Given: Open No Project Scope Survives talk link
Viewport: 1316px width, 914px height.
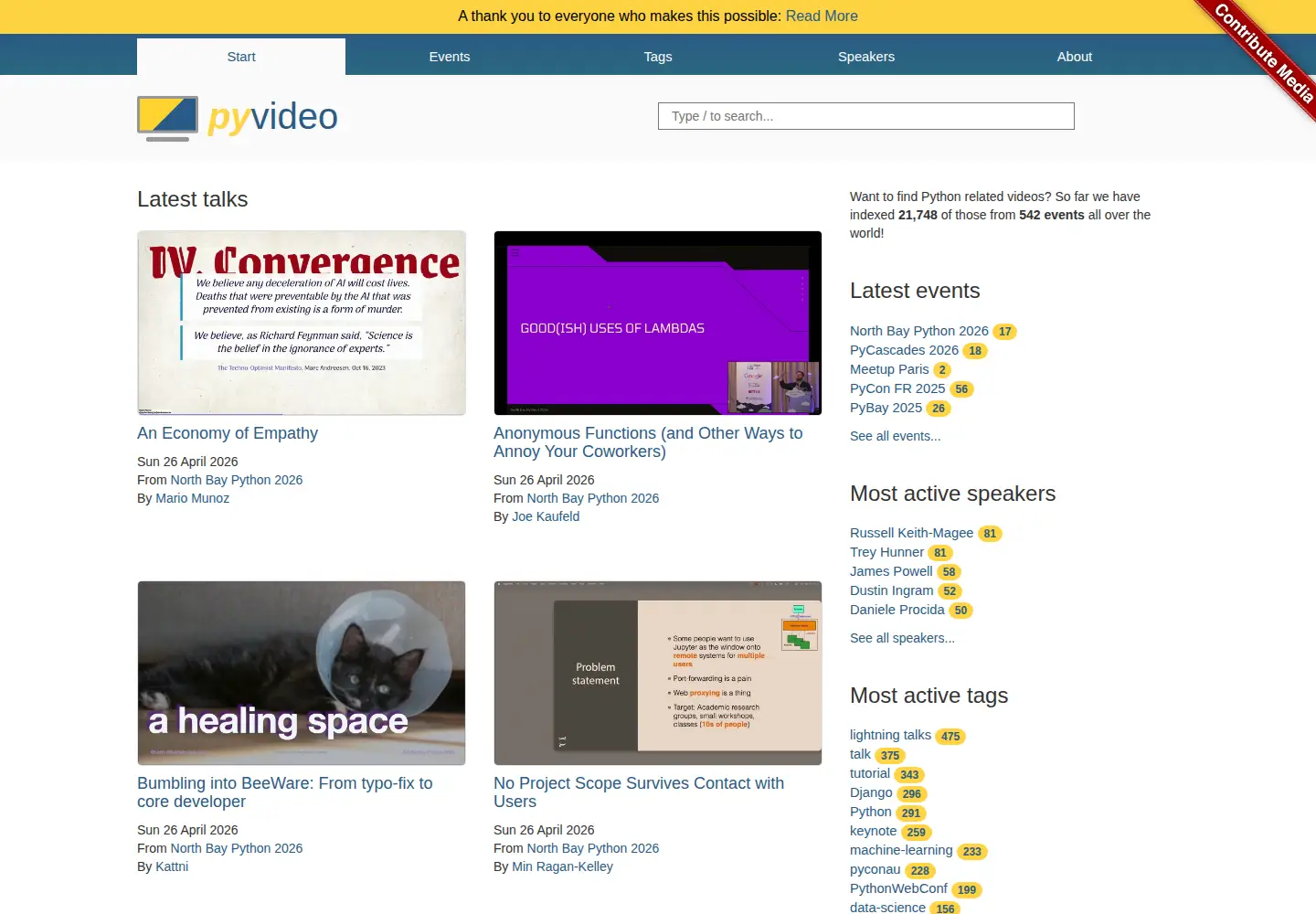Looking at the screenshot, I should 639,792.
